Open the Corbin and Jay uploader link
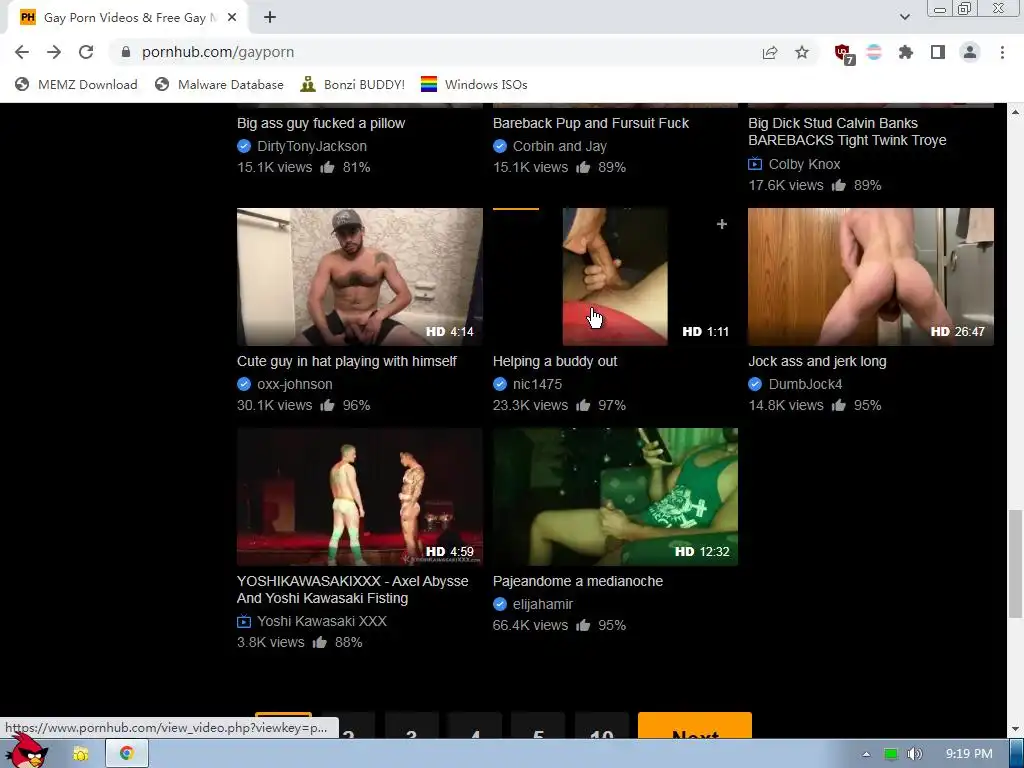This screenshot has width=1024, height=768. (x=560, y=146)
